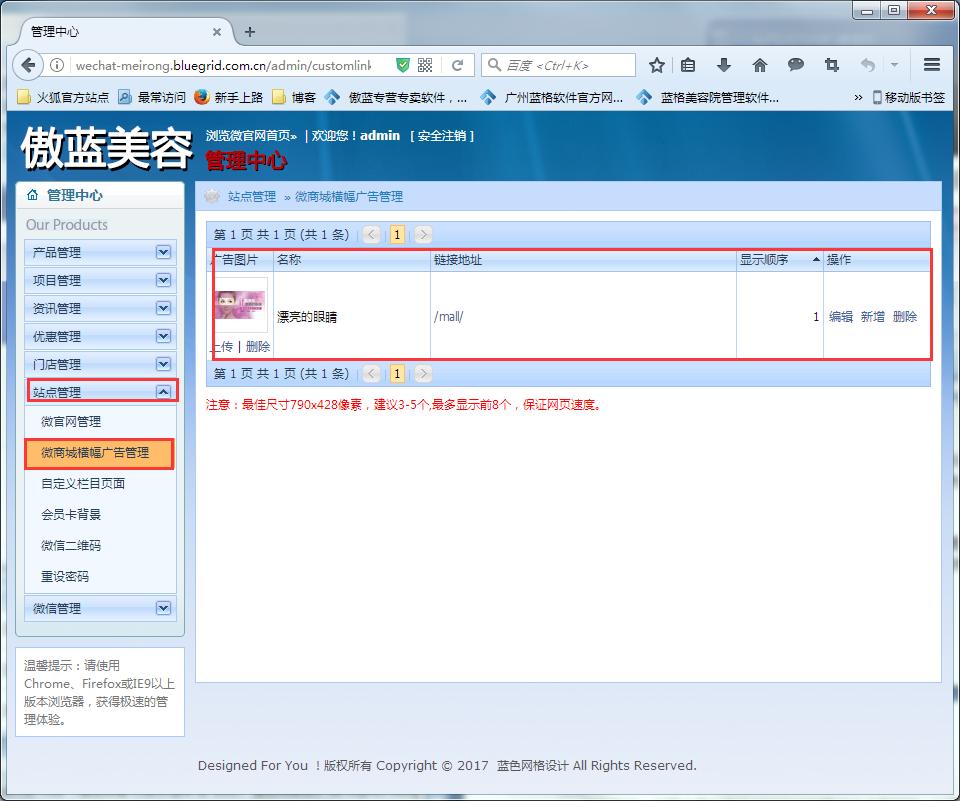Screen dimensions: 960x801
Task: Click the 管理中心 house icon in sidebar header
Action: [31, 195]
